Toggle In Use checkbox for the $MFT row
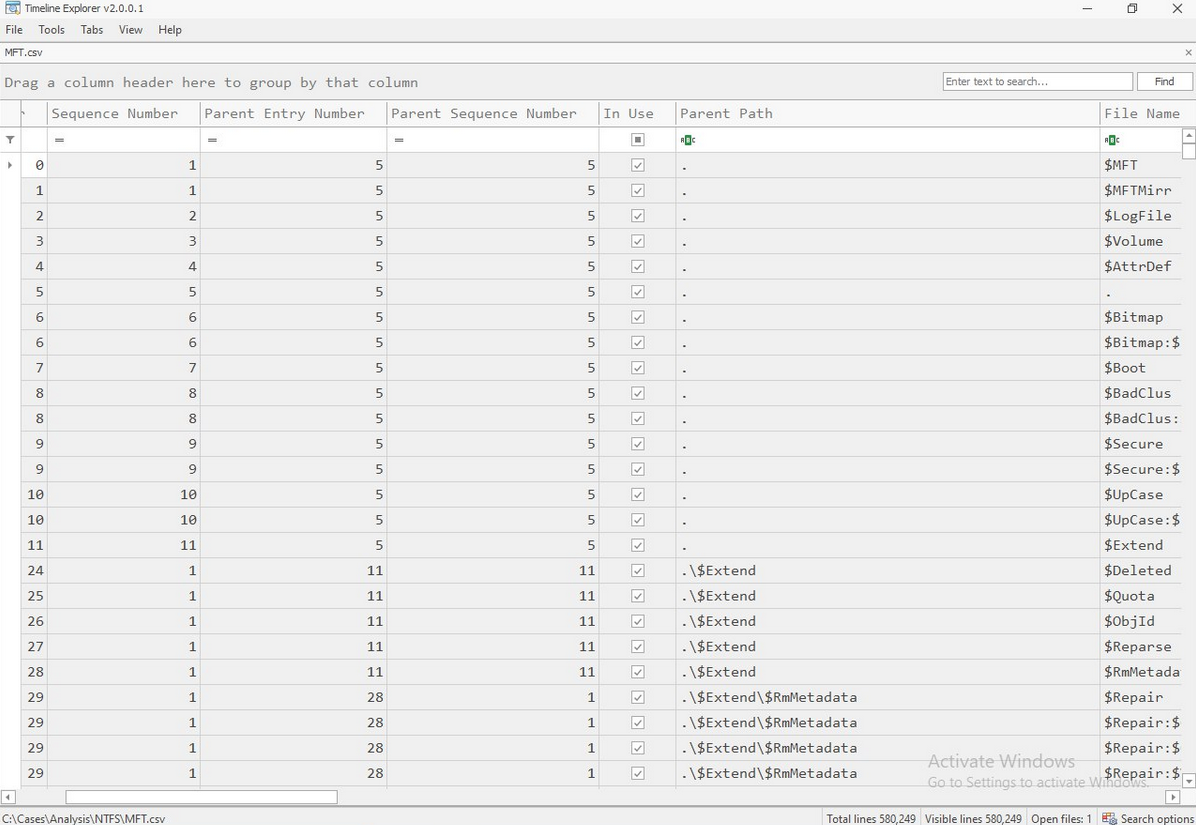Screen dimensions: 1196x825 pyautogui.click(x=638, y=165)
